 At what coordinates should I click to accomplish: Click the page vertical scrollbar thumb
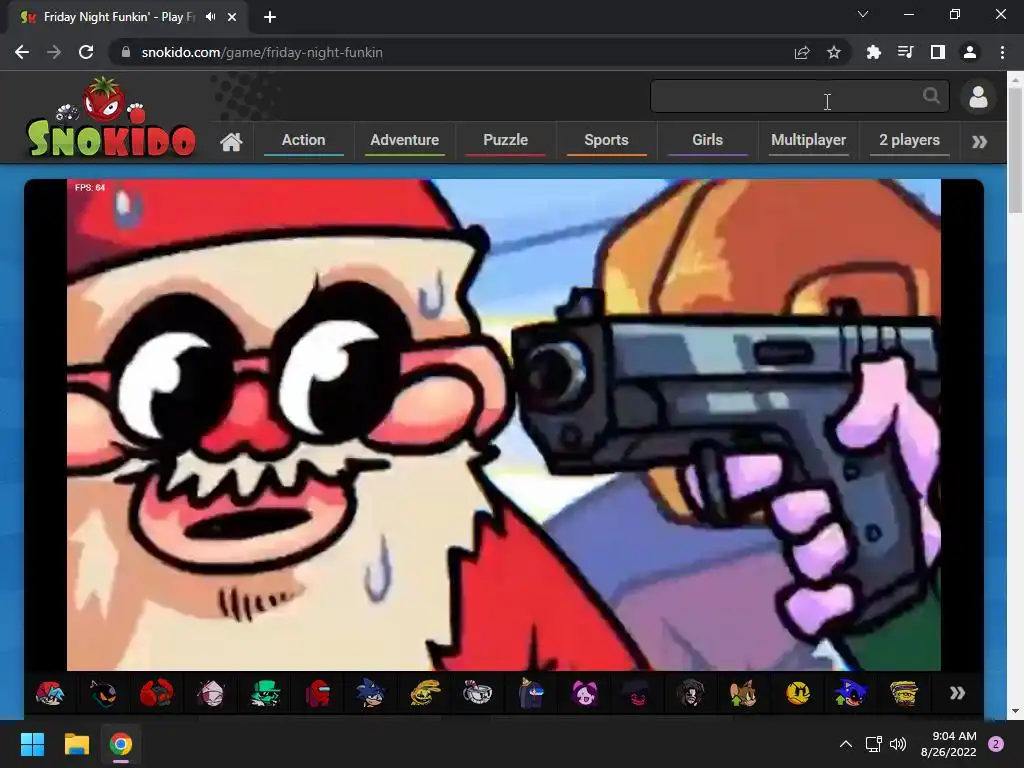1015,149
